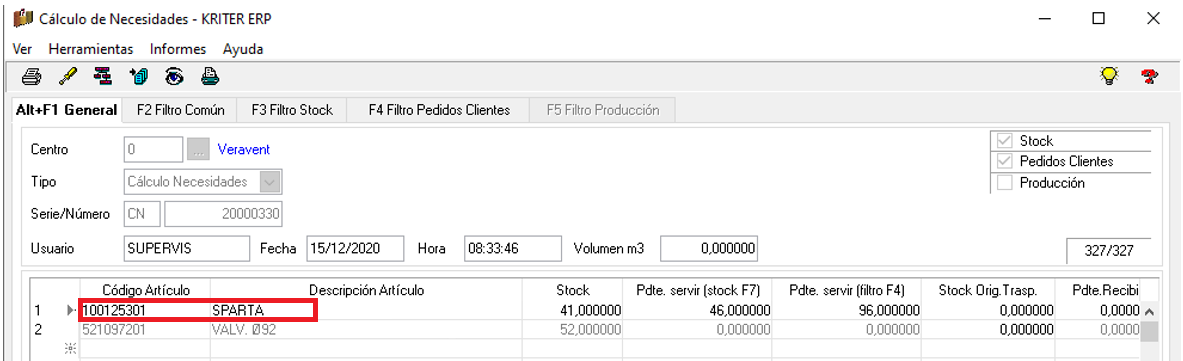Viewport: 1183px width, 361px height.
Task: Open the red question mark help icon
Action: [x=1149, y=76]
